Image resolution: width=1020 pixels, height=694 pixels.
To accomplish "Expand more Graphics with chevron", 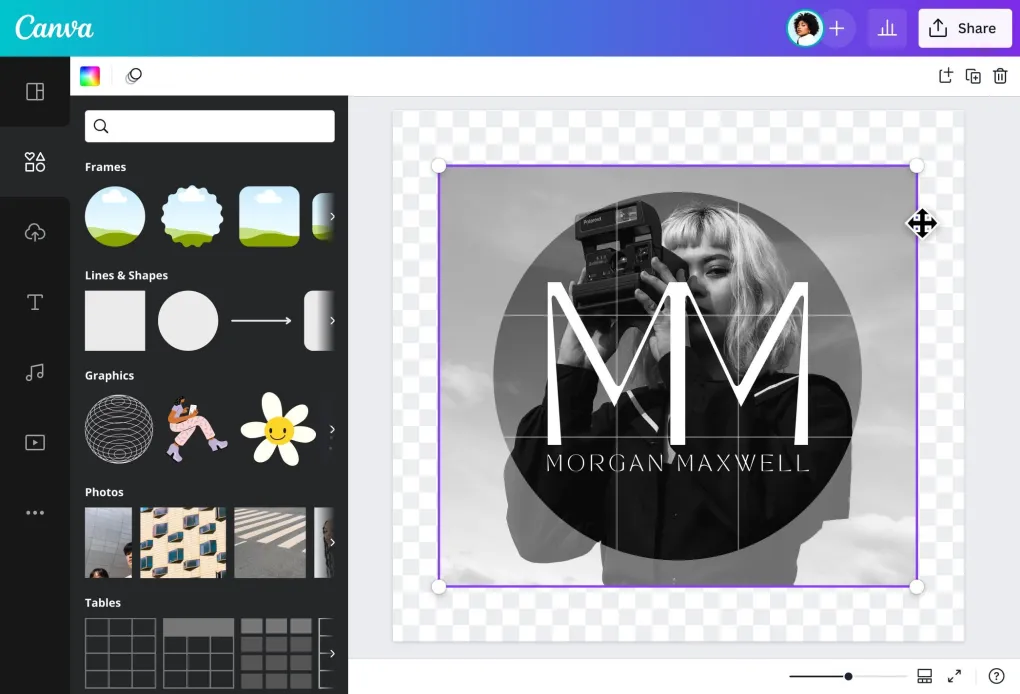I will pyautogui.click(x=332, y=429).
